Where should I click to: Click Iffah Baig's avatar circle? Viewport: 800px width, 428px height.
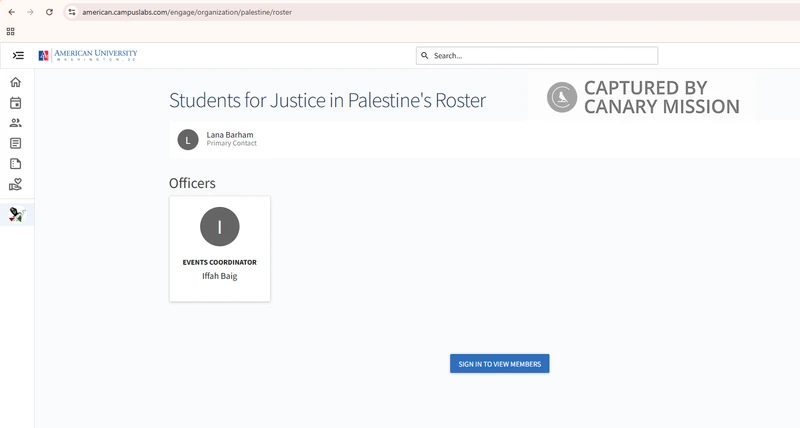[x=219, y=226]
